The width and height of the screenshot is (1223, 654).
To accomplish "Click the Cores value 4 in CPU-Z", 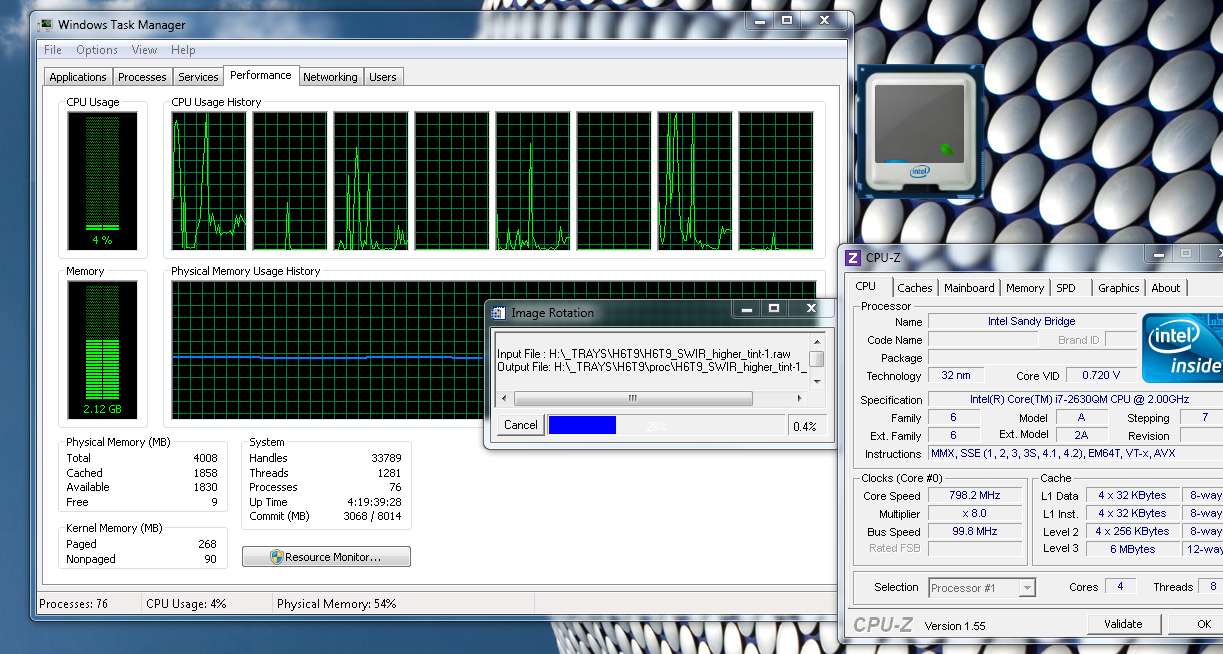I will [1120, 587].
